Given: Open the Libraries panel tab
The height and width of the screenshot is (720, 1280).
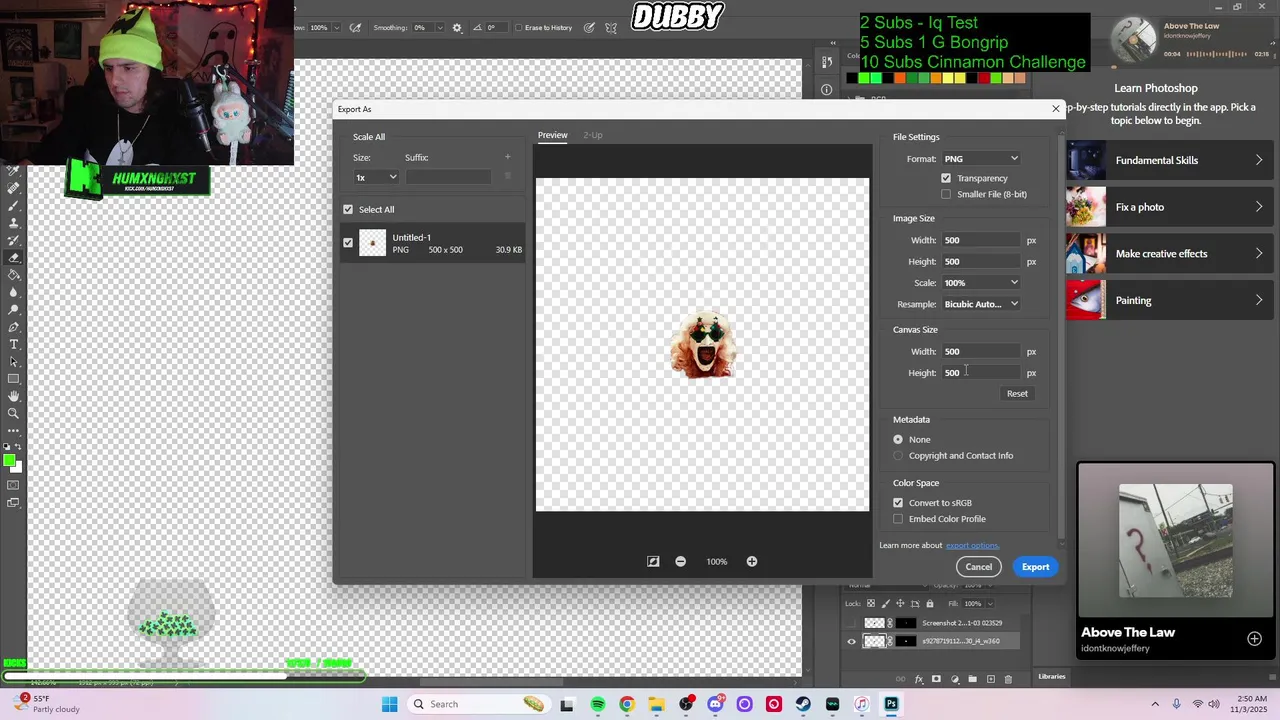Looking at the screenshot, I should tap(1051, 677).
